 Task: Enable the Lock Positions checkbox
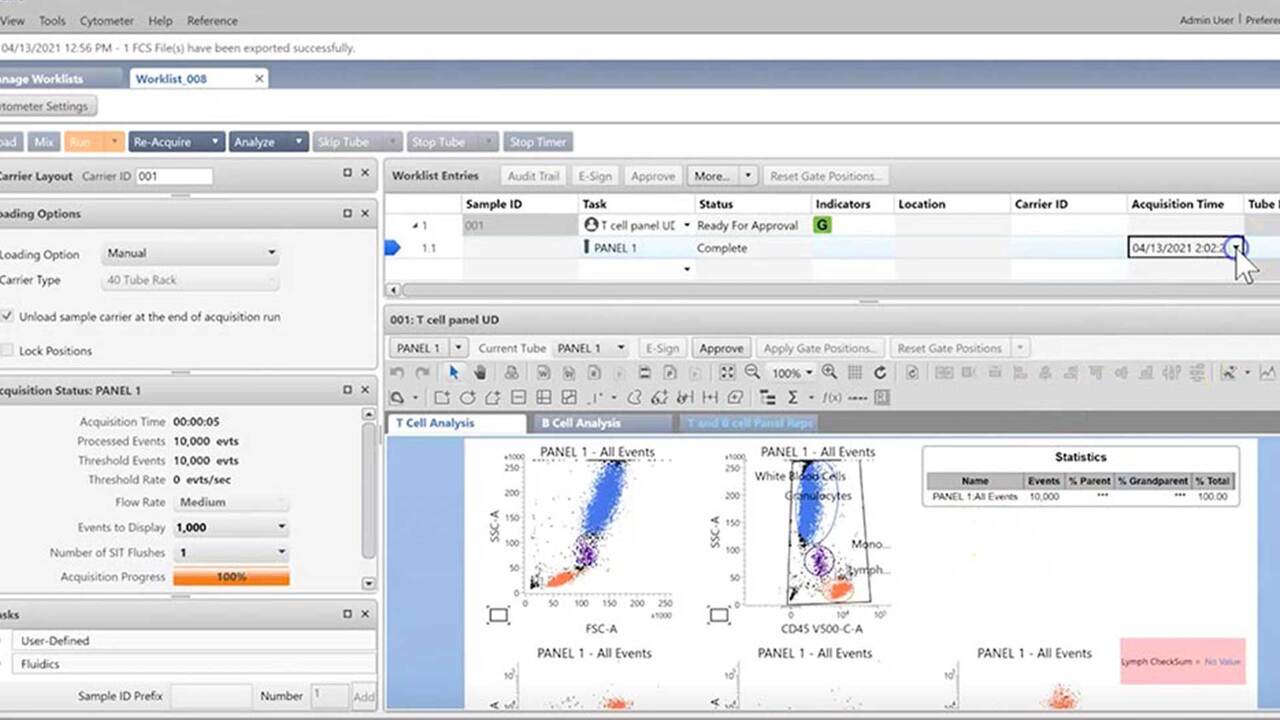coord(8,351)
